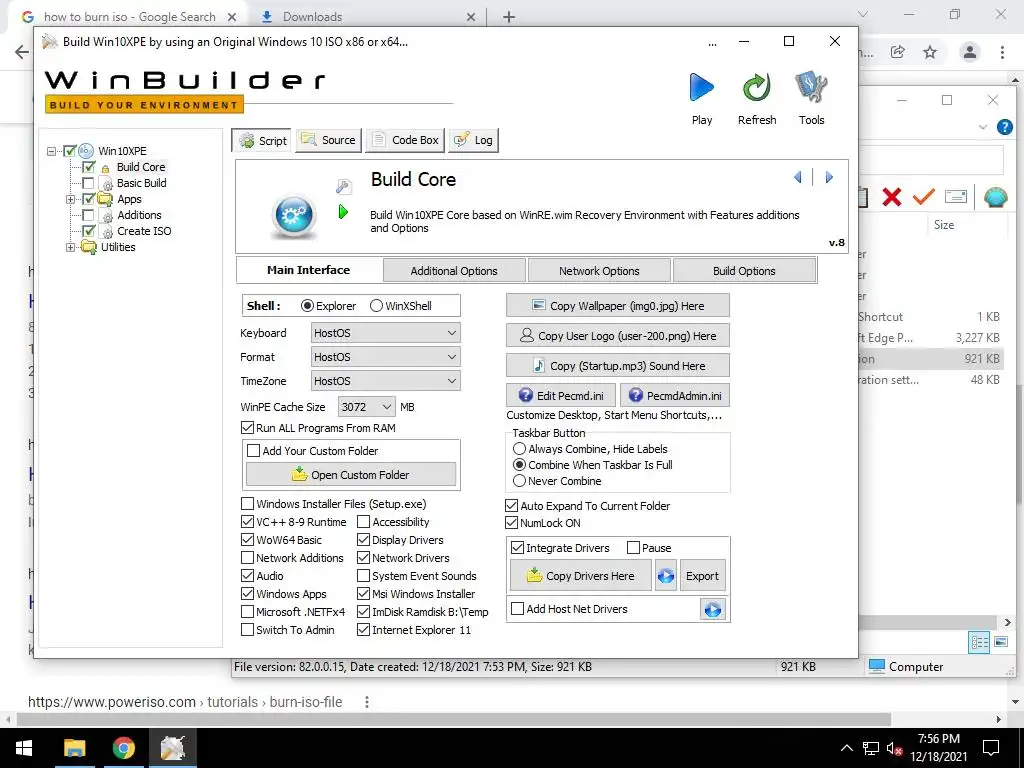Expand the Apps tree node
The width and height of the screenshot is (1024, 768).
(x=71, y=199)
